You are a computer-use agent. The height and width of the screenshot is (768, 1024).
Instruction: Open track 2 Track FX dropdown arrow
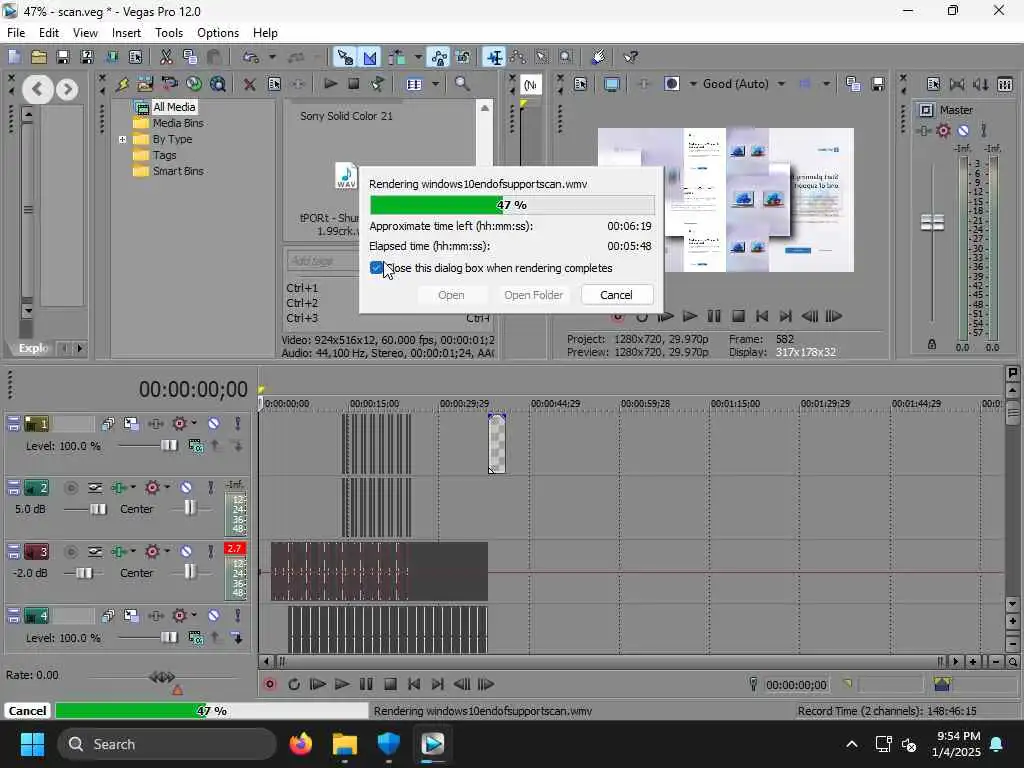click(133, 487)
